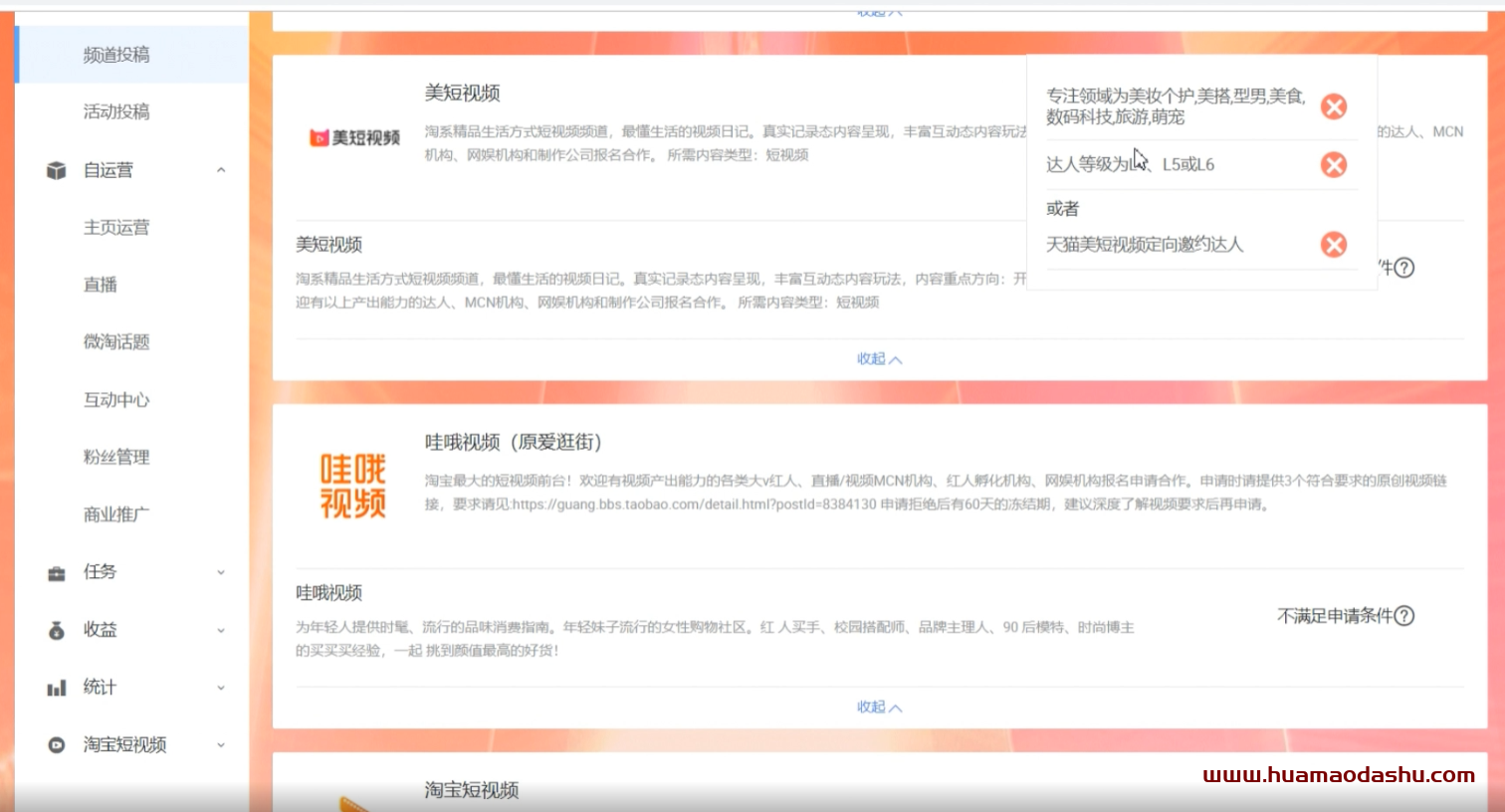Image resolution: width=1505 pixels, height=812 pixels.
Task: Click the help icon beside 不满足申请条件
Action: 1404,616
